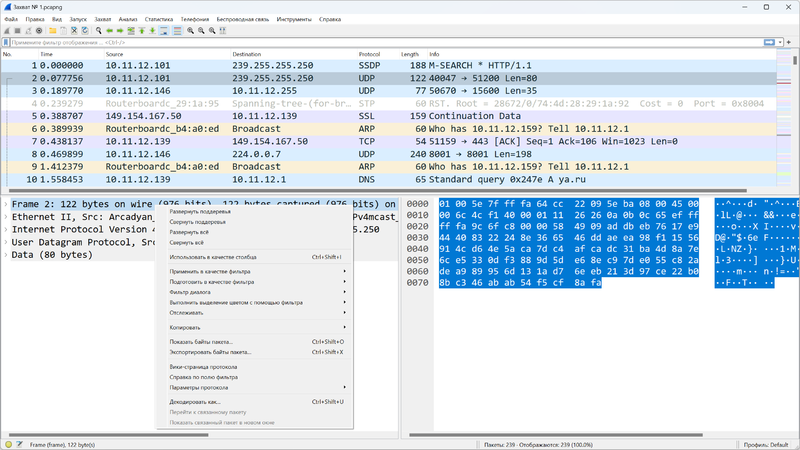Open expert information status icon
This screenshot has height=450, width=800.
pyautogui.click(x=8, y=444)
